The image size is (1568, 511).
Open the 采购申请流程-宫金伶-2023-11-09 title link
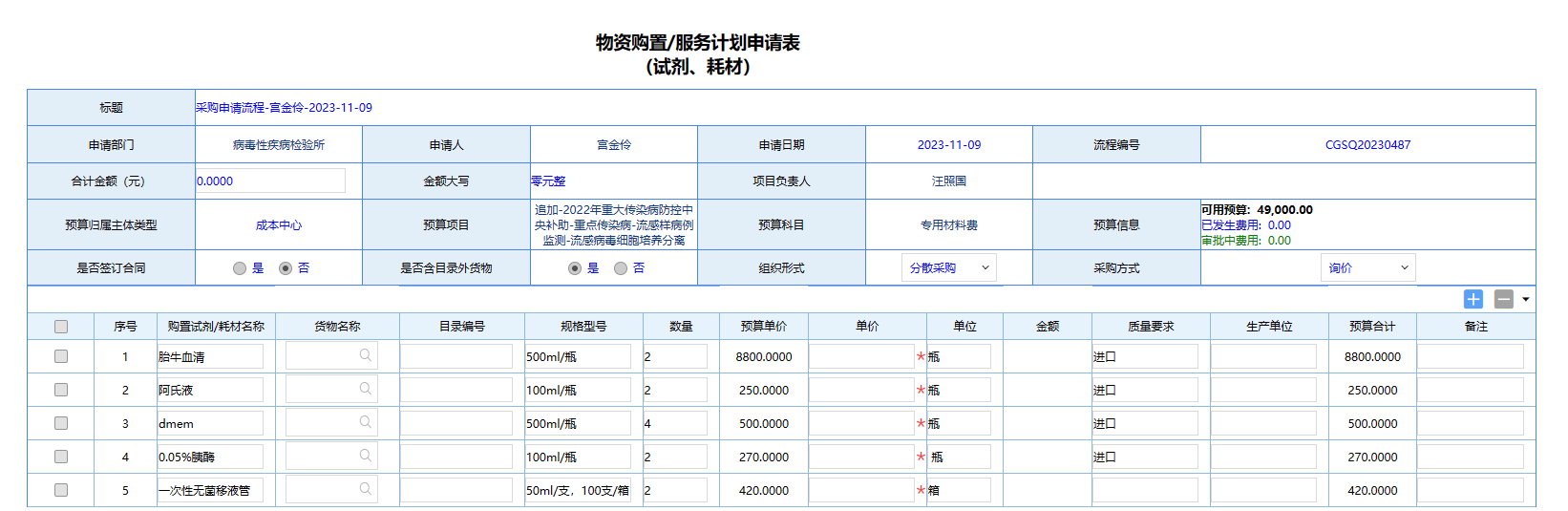point(284,108)
